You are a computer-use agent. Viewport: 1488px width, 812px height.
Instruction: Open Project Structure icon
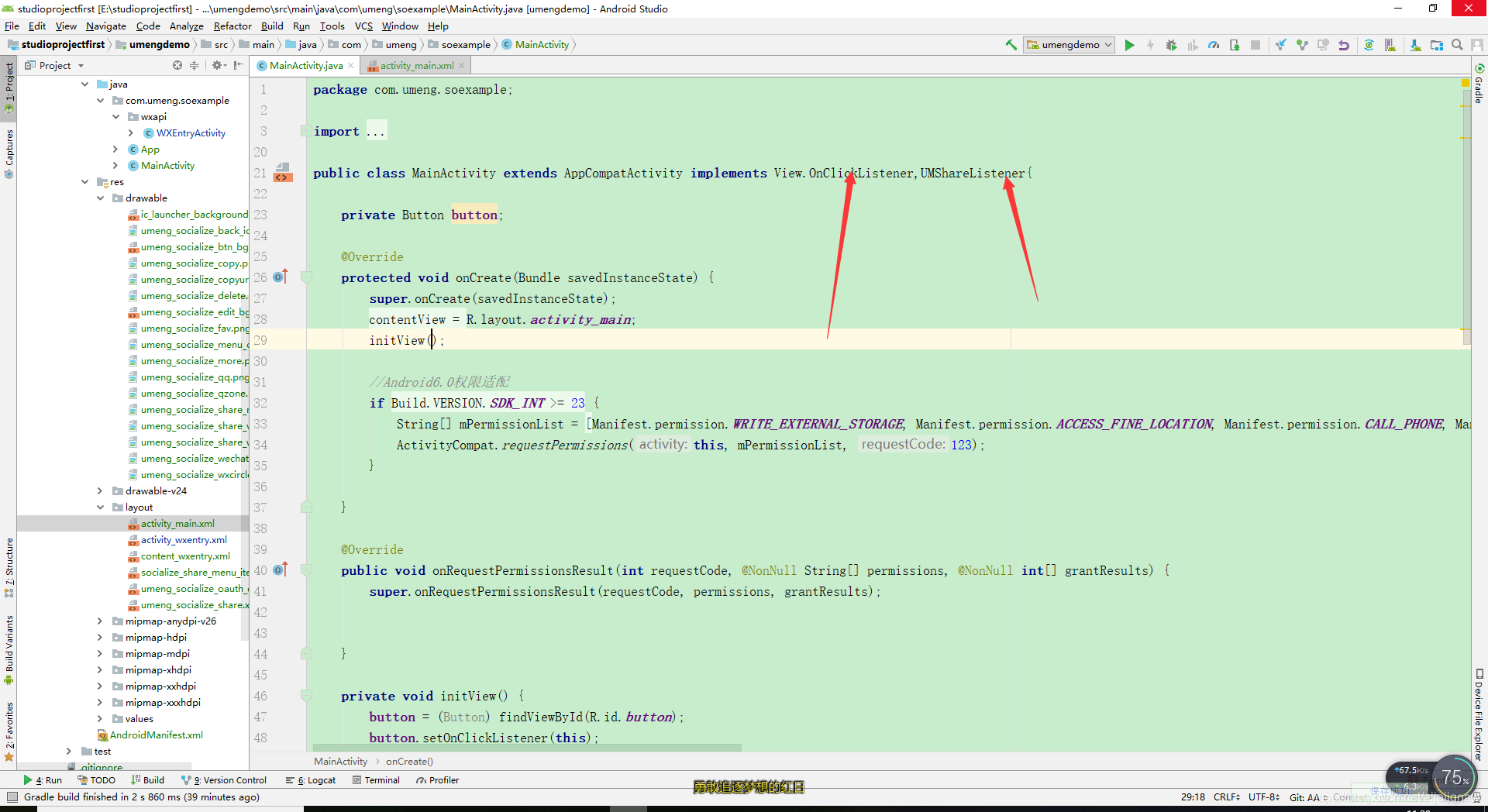(x=1437, y=45)
